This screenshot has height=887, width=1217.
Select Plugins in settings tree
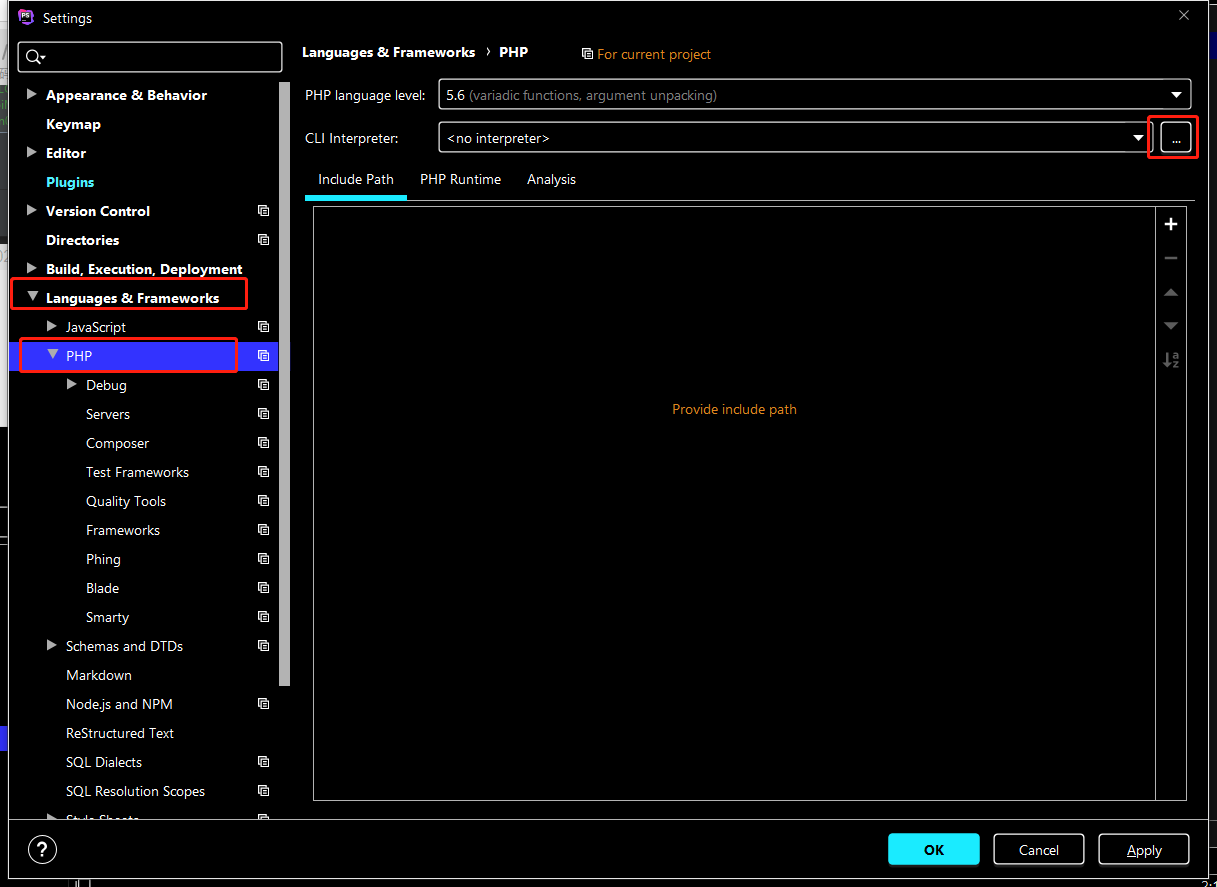[x=70, y=182]
